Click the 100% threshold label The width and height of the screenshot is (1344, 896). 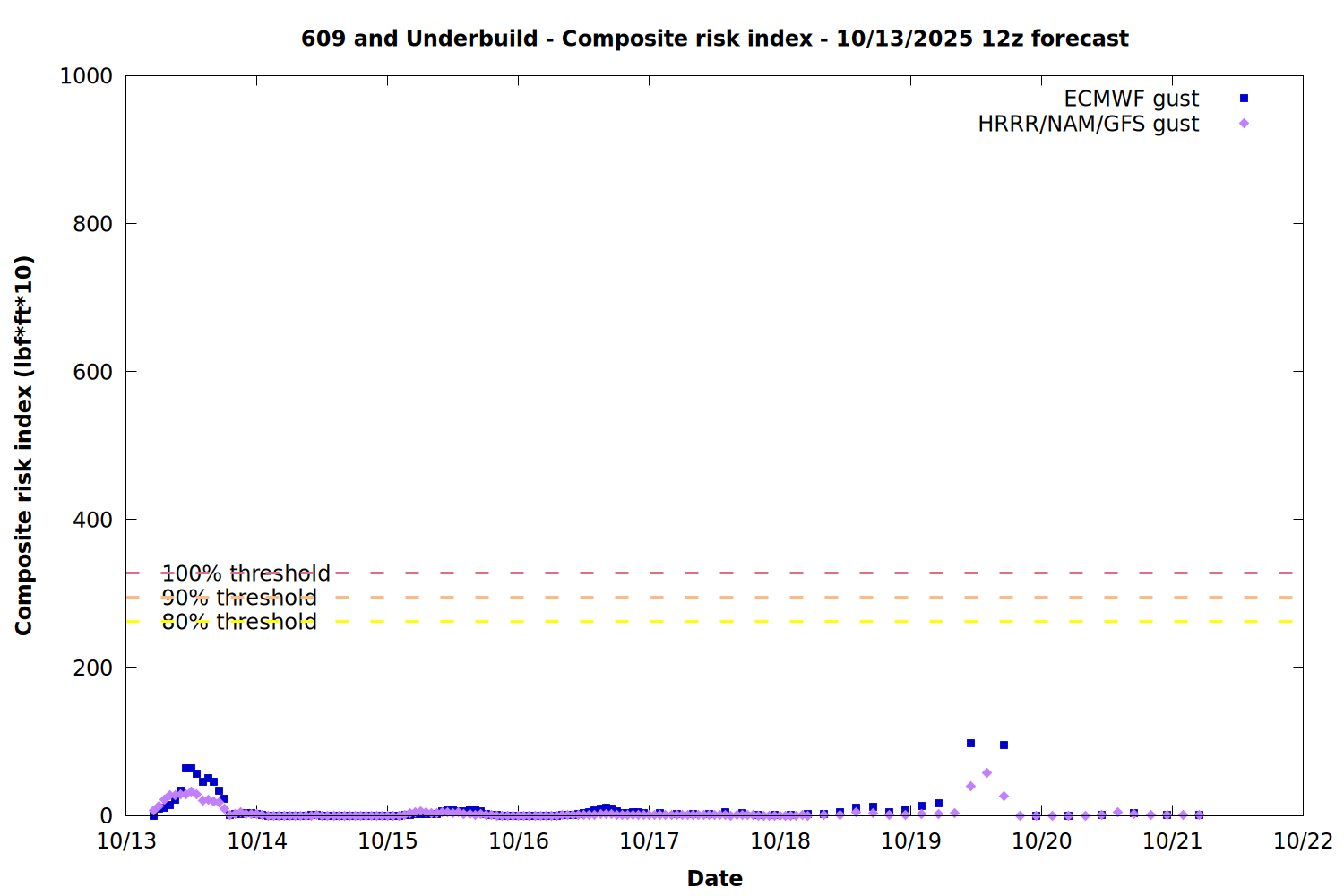pyautogui.click(x=246, y=573)
